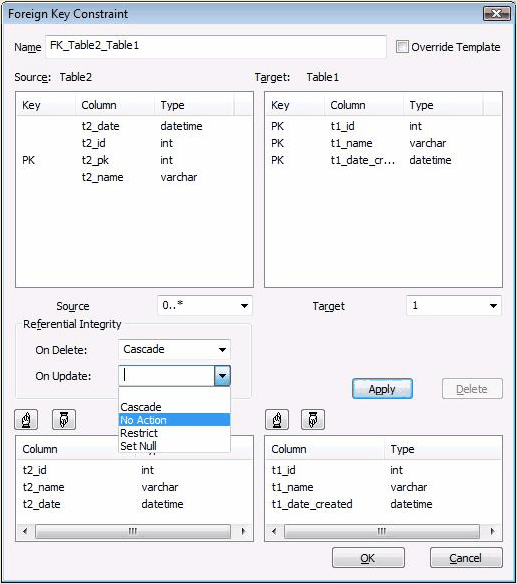Viewport: 517px width, 584px height.
Task: Open the Source multiplicity dropdown showing 0..*
Action: point(205,306)
